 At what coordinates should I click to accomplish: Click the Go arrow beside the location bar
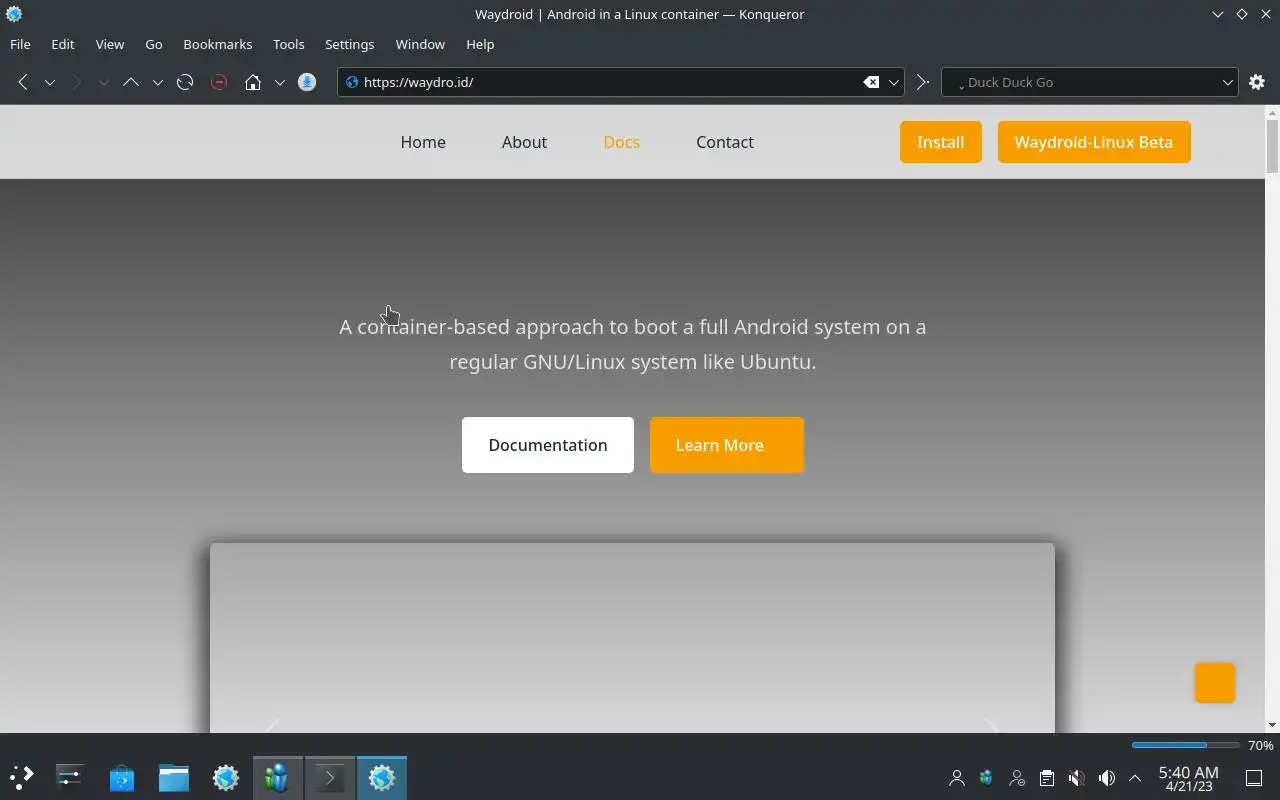922,82
